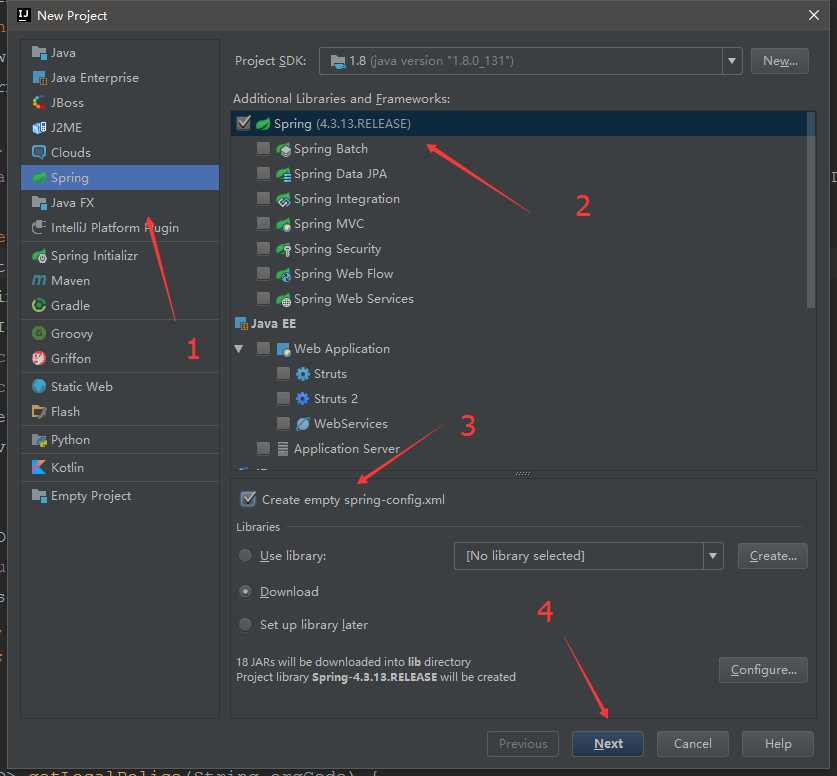Click the Spring Web Services icon
837x776 pixels.
click(283, 299)
